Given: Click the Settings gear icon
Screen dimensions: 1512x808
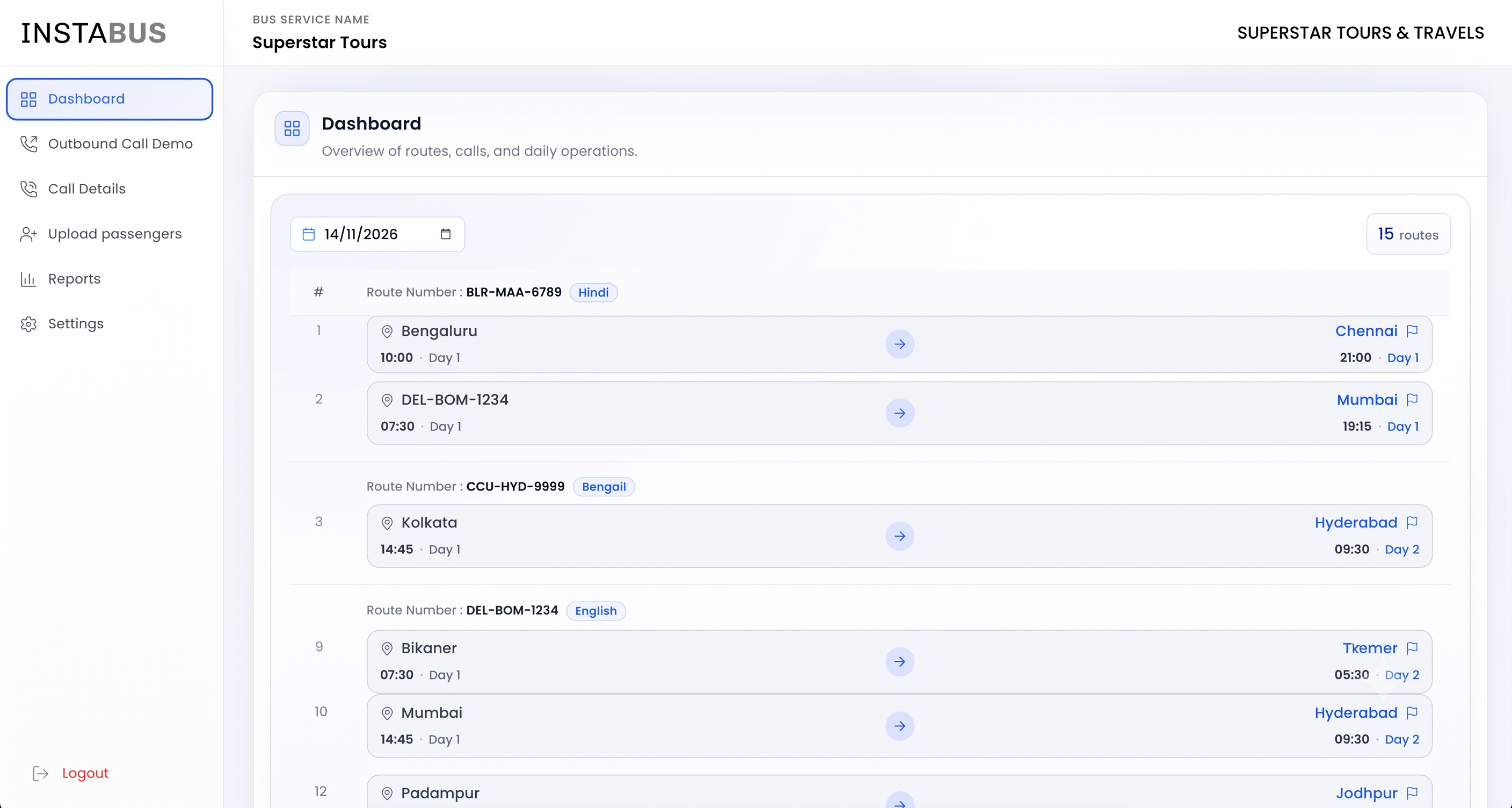Looking at the screenshot, I should click(28, 324).
